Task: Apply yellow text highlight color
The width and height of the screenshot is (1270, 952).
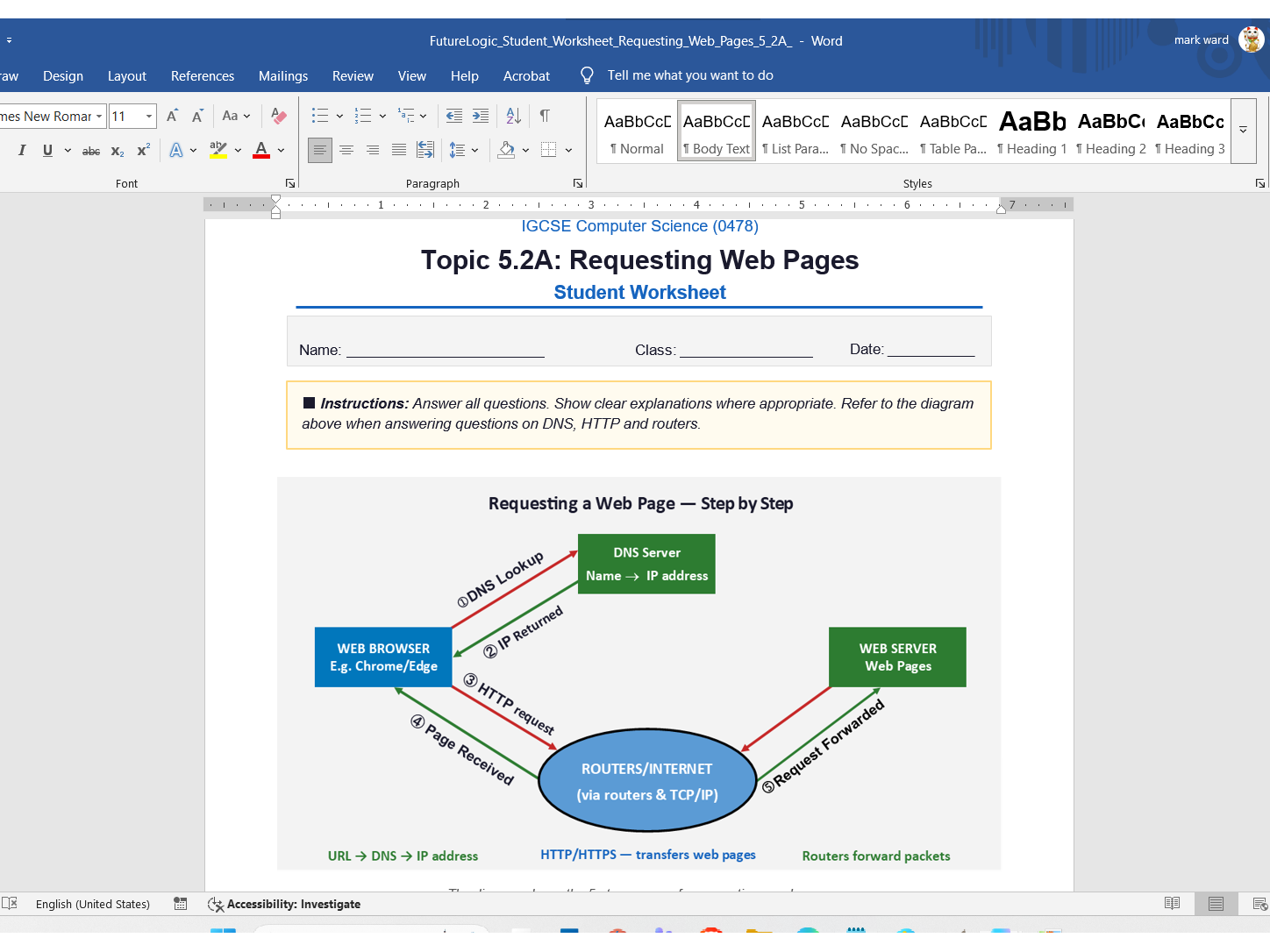Action: tap(218, 150)
